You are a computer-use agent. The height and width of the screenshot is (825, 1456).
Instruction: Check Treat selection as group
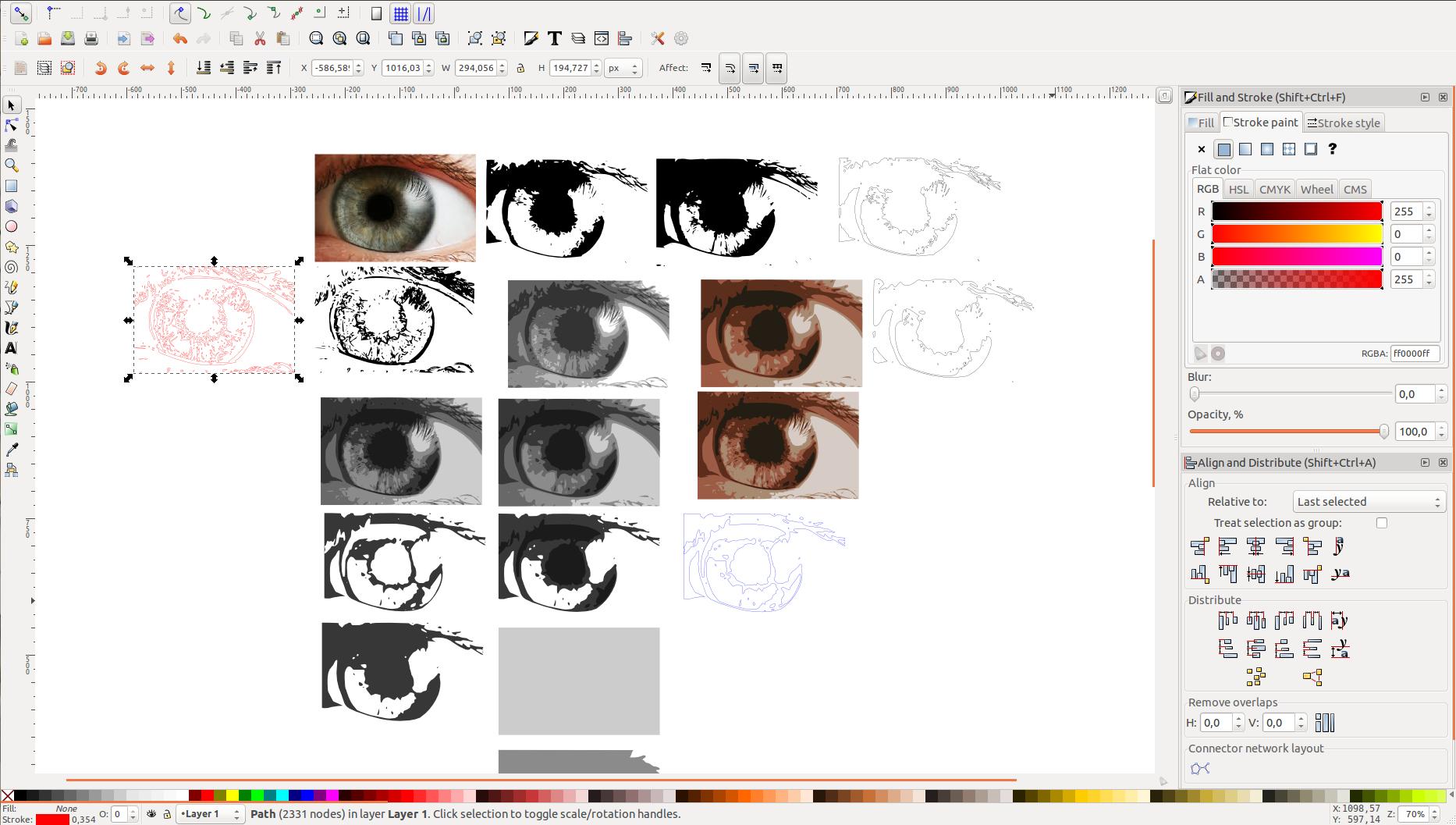pos(1382,523)
